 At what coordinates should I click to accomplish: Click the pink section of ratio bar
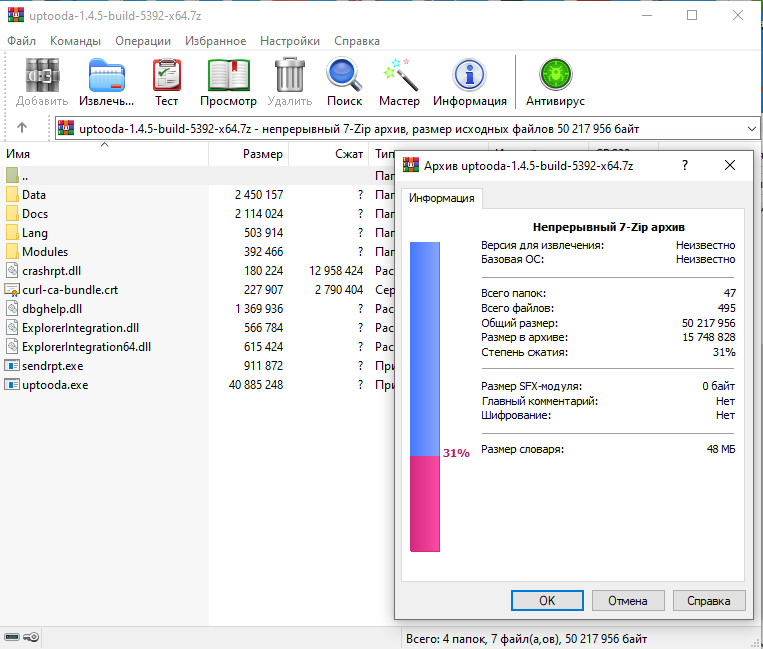(425, 504)
